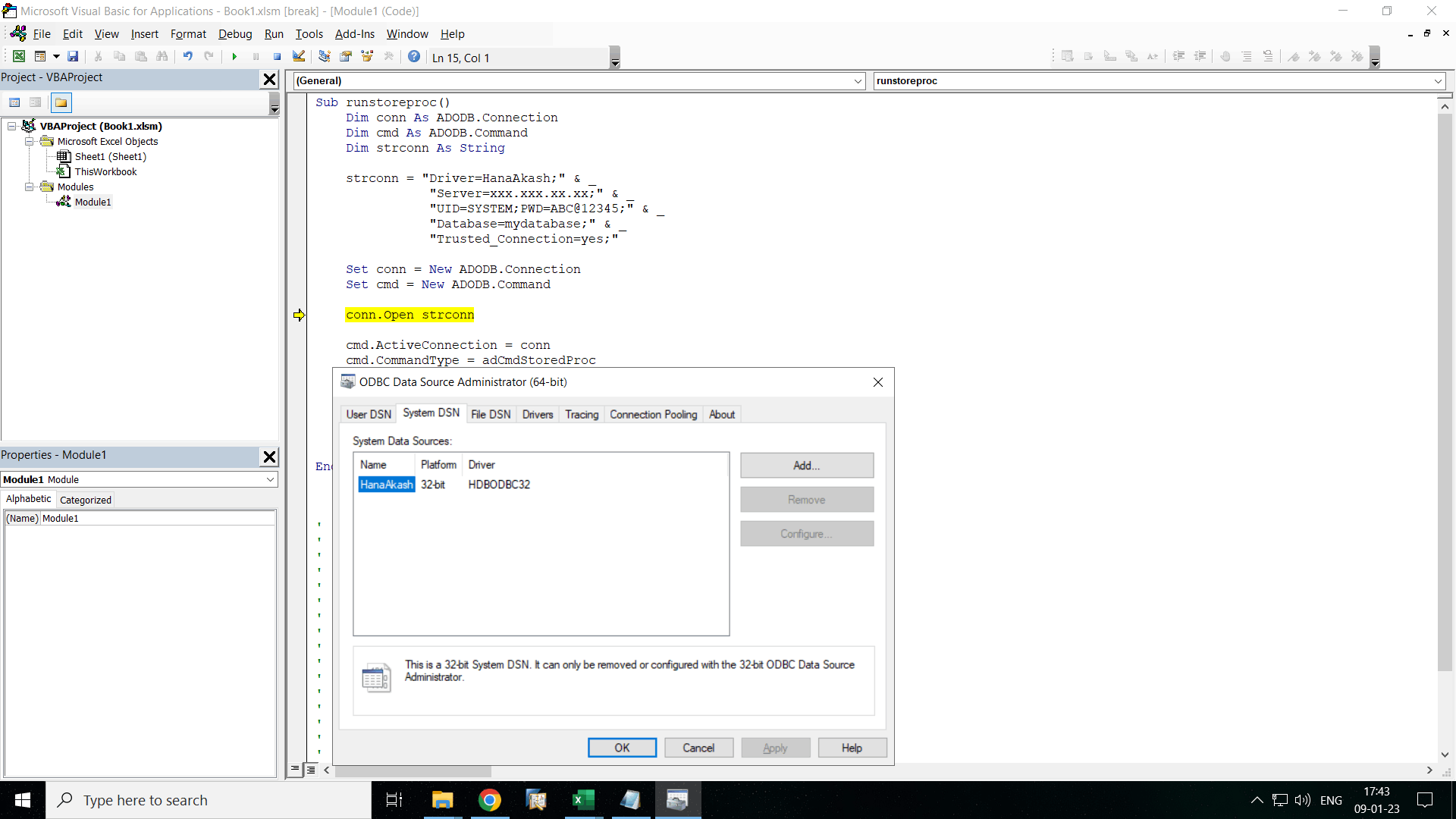Click the Reset (stop) toolbar button
1456x819 pixels.
pos(278,57)
